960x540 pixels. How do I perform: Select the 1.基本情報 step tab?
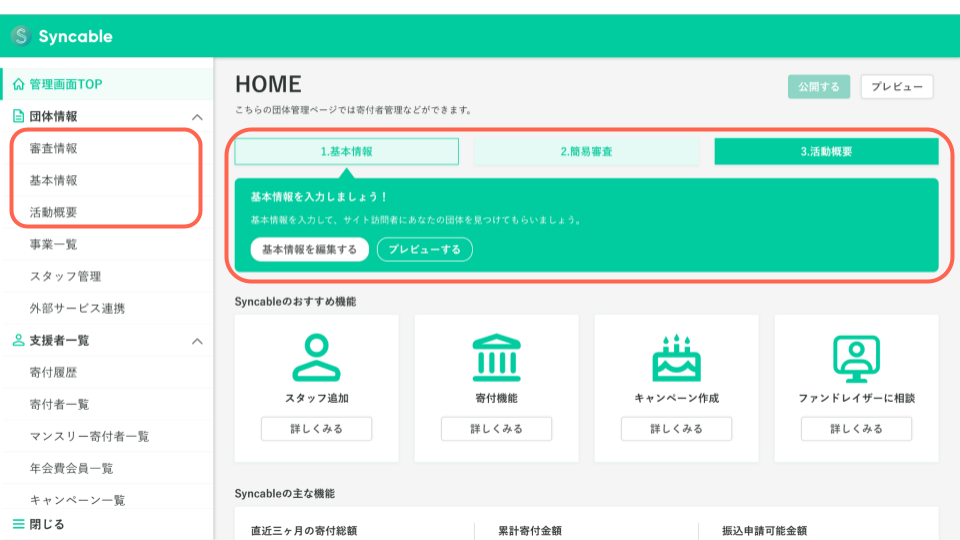click(347, 151)
